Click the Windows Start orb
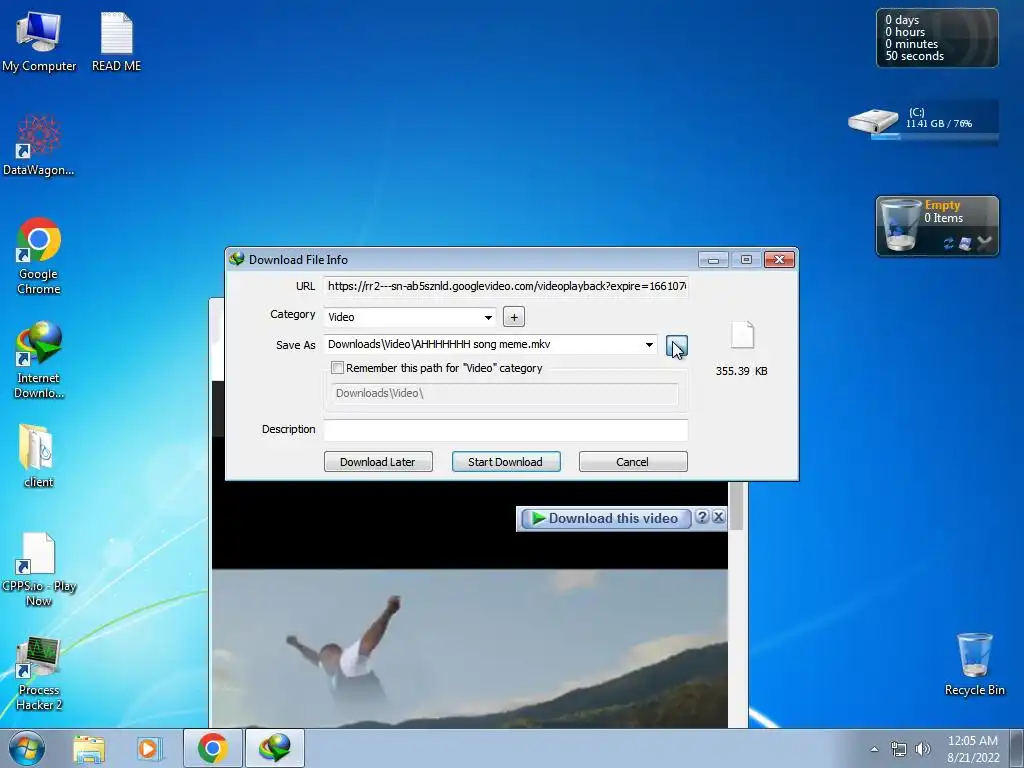This screenshot has width=1024, height=768. (x=26, y=748)
